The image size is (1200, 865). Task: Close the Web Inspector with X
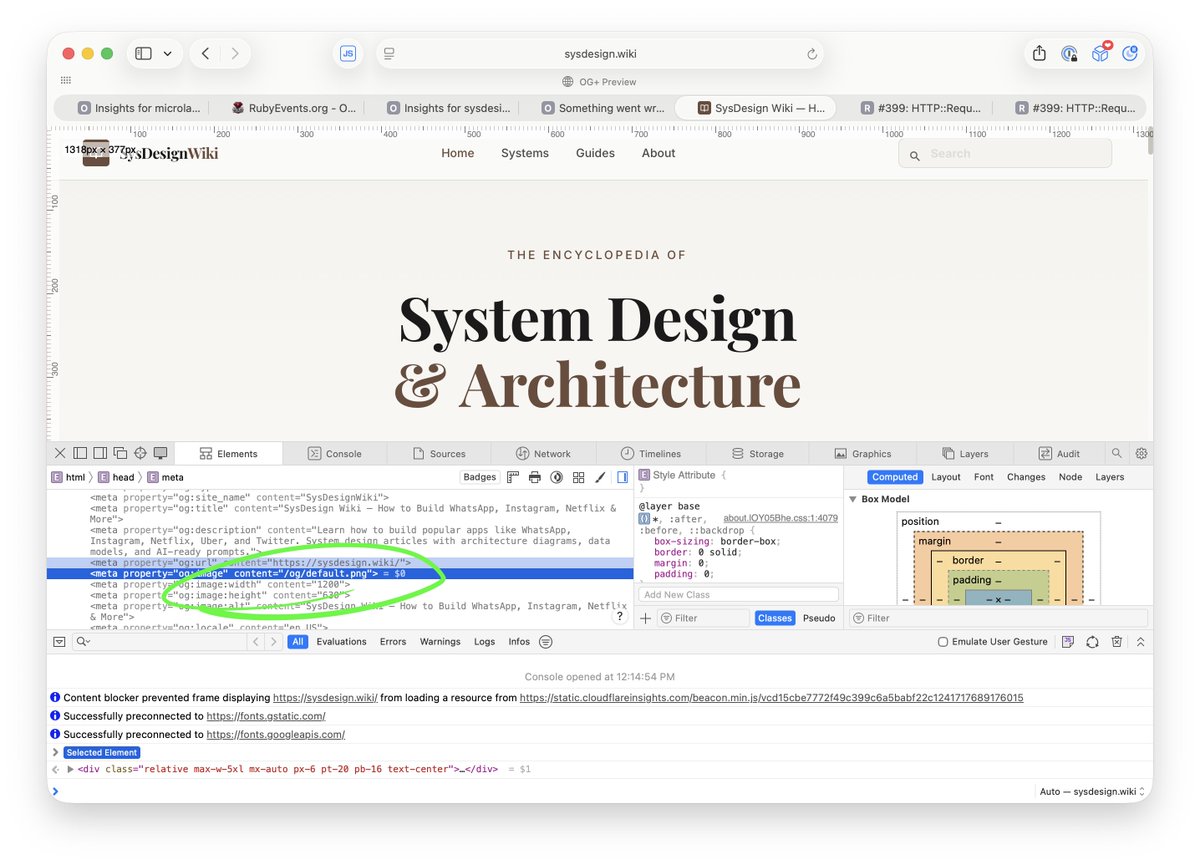click(x=60, y=453)
